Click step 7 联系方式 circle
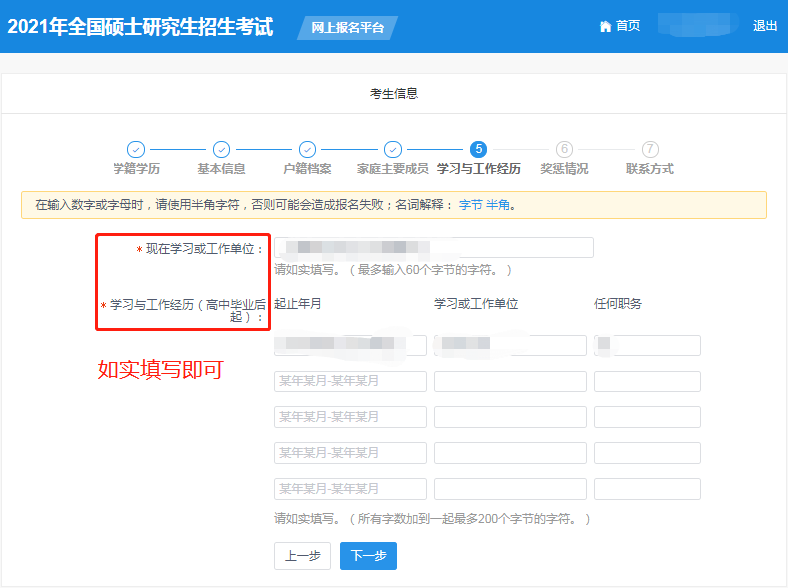This screenshot has height=588, width=788. [650, 149]
